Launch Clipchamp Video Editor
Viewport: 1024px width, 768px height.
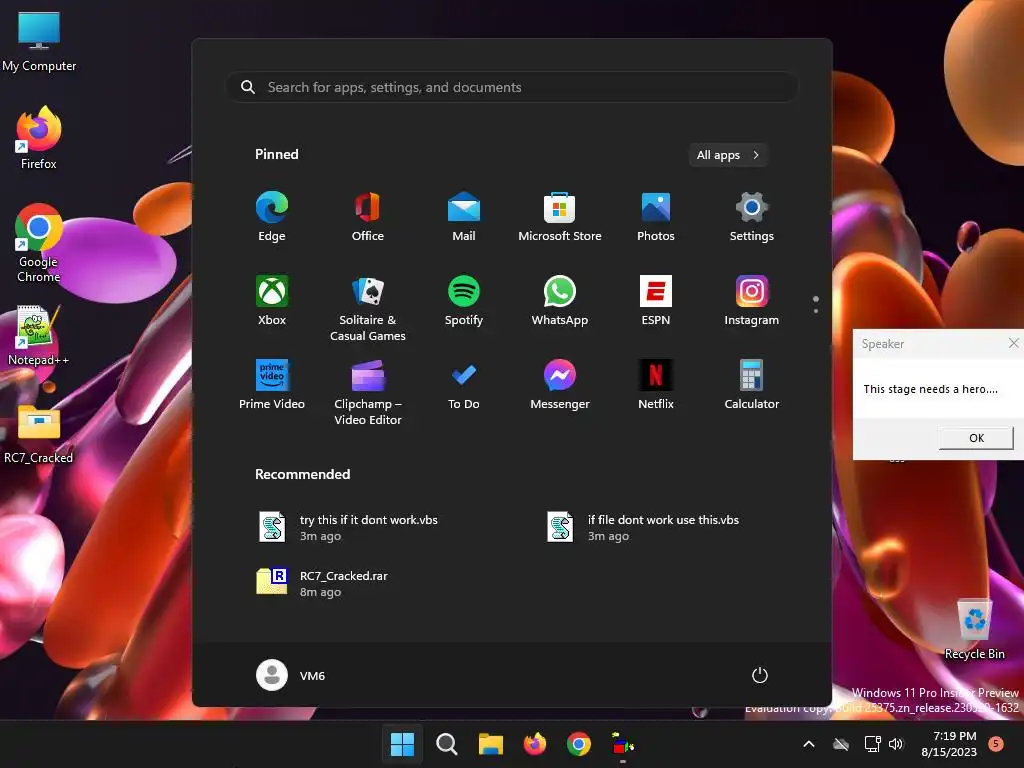click(368, 392)
